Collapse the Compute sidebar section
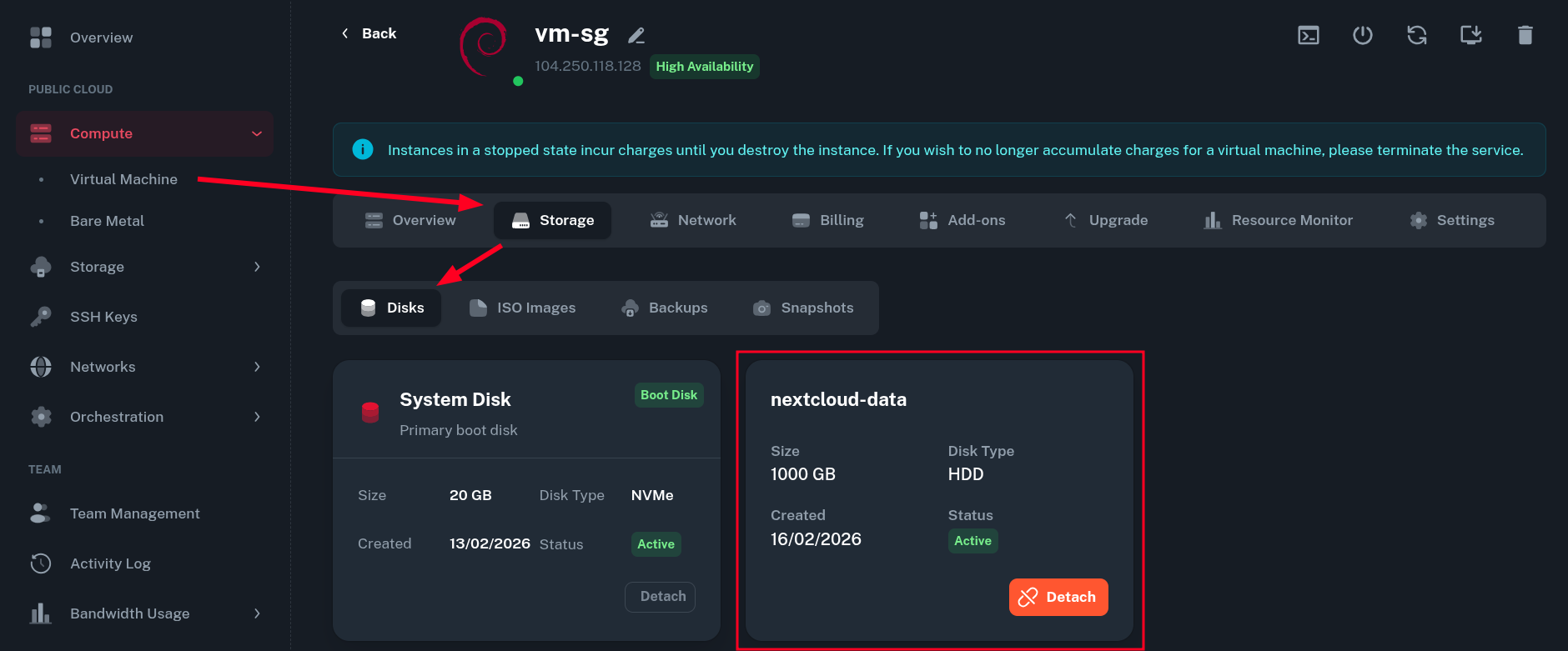The image size is (1568, 651). 257,133
